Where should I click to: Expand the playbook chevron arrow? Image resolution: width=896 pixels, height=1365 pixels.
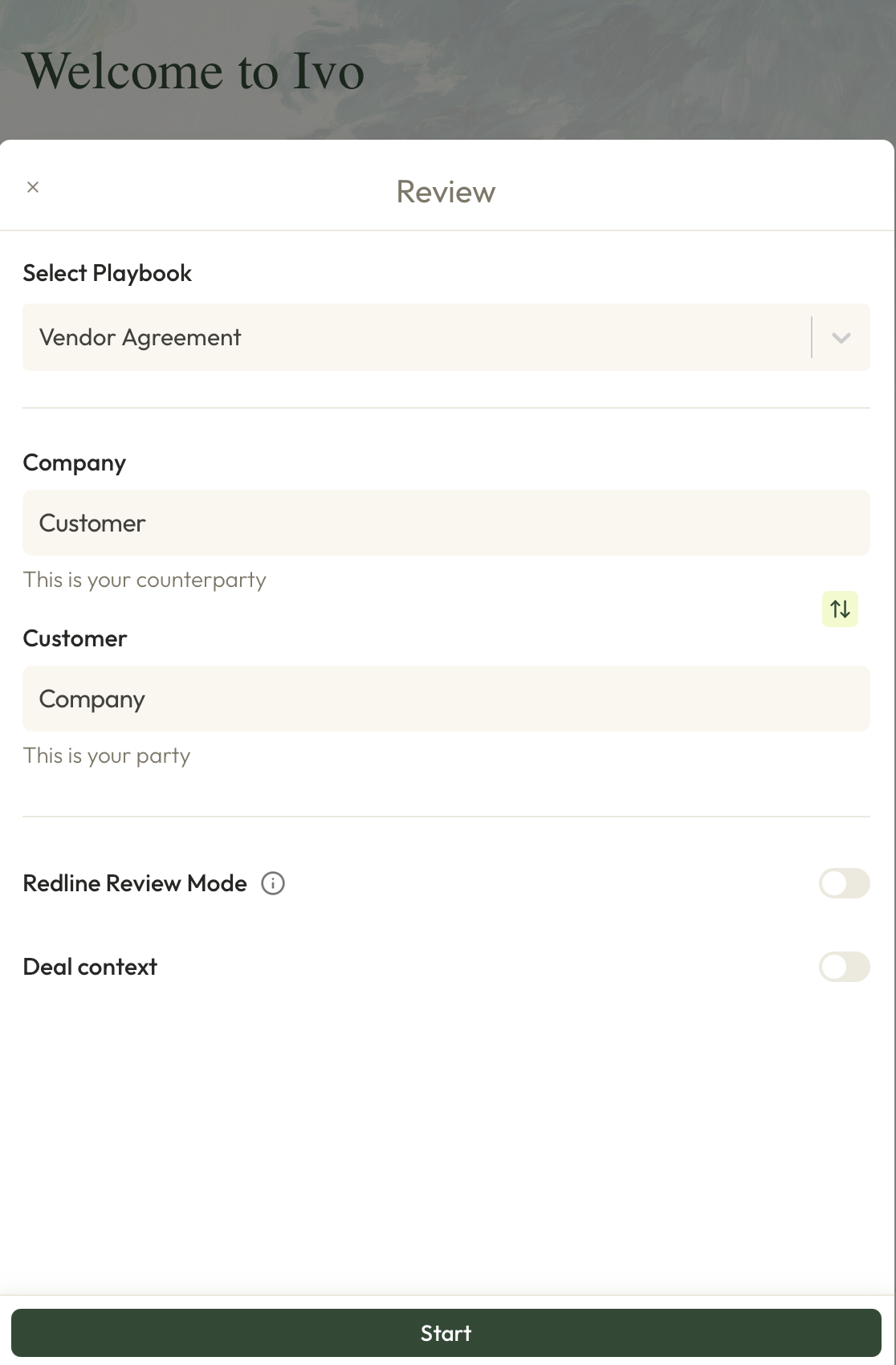tap(841, 338)
